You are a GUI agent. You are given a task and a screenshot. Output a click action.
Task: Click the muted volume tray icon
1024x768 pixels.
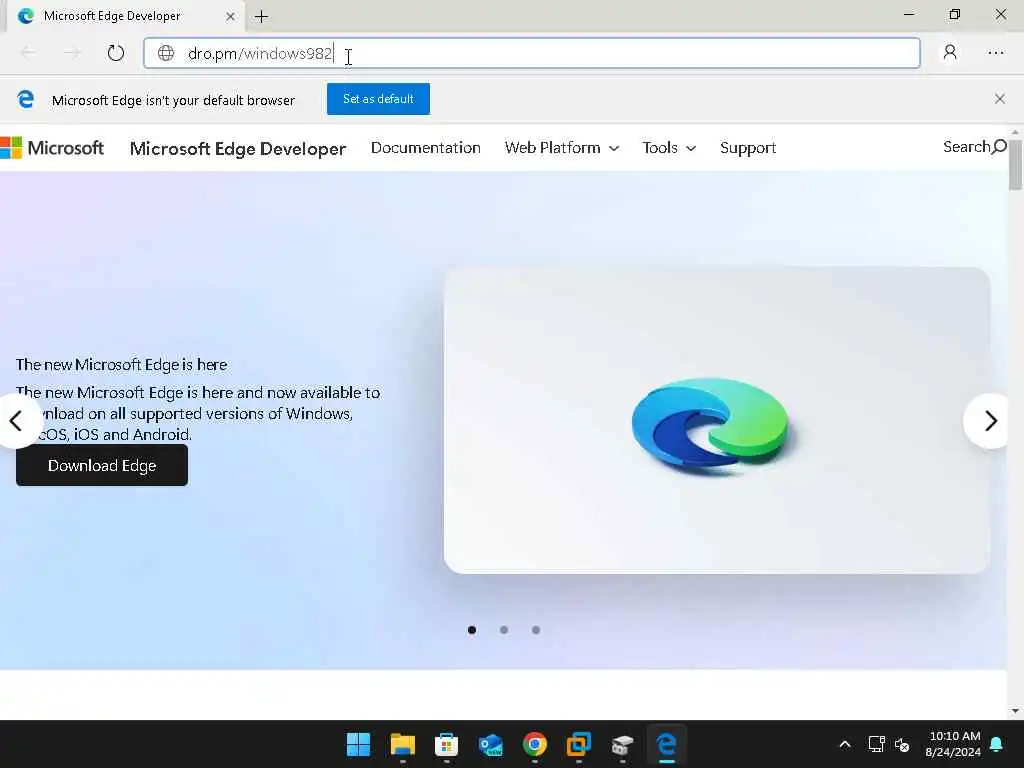click(x=902, y=744)
